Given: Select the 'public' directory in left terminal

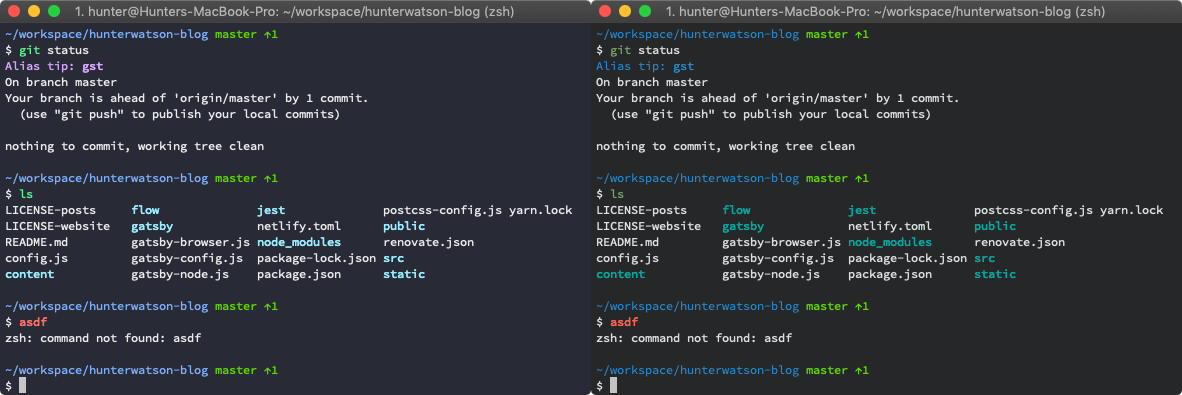Looking at the screenshot, I should (404, 226).
